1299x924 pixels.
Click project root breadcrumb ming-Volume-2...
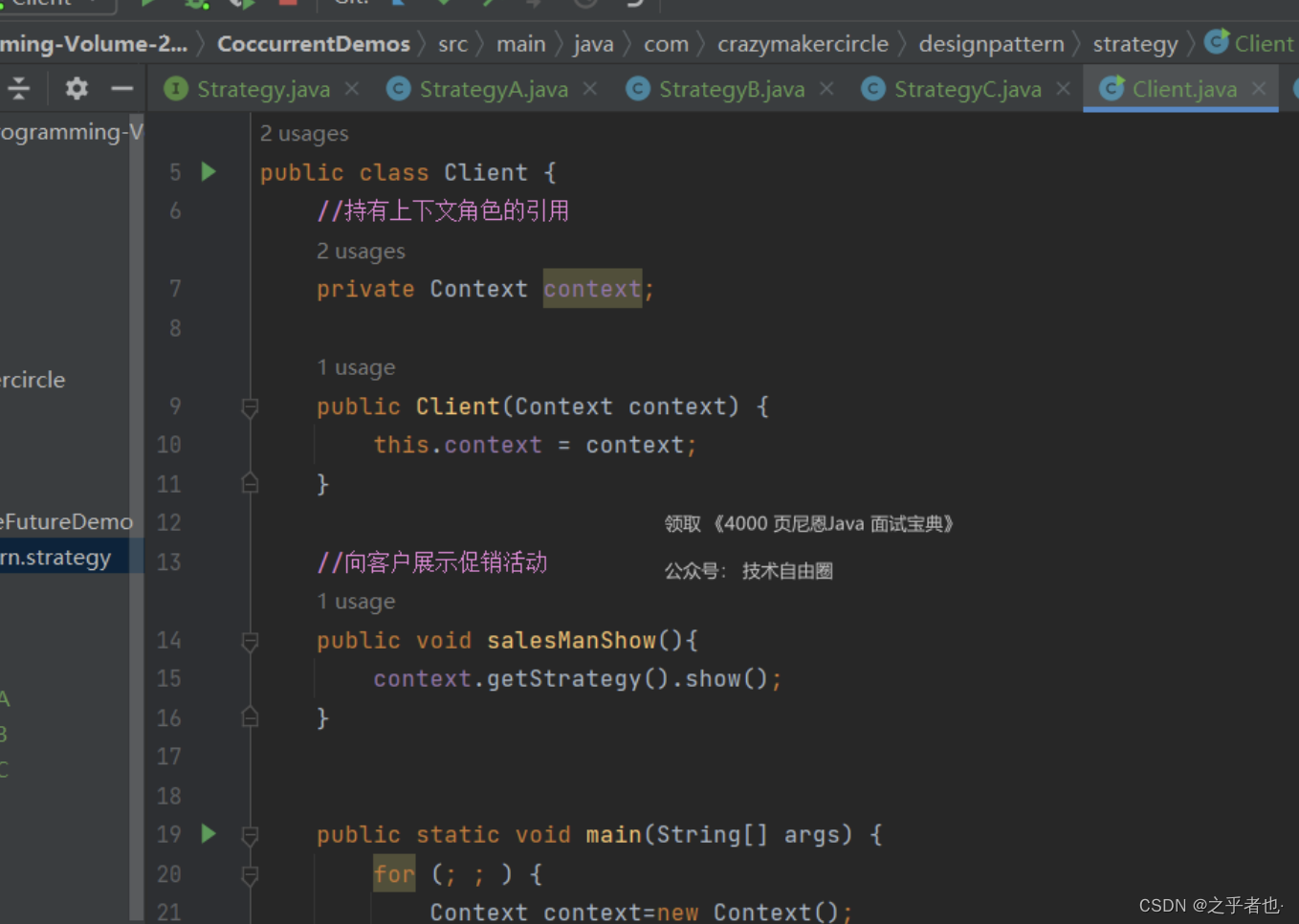coord(94,44)
